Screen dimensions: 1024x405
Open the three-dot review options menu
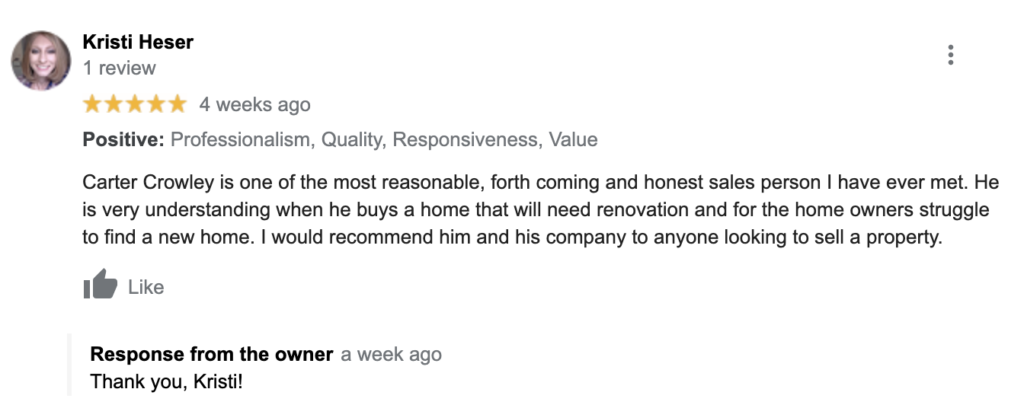[x=950, y=55]
